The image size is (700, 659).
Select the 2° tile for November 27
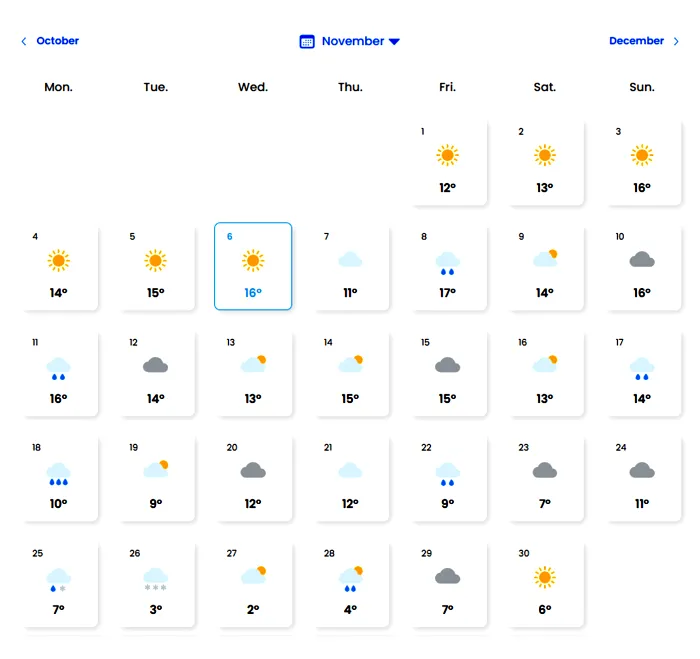point(253,584)
